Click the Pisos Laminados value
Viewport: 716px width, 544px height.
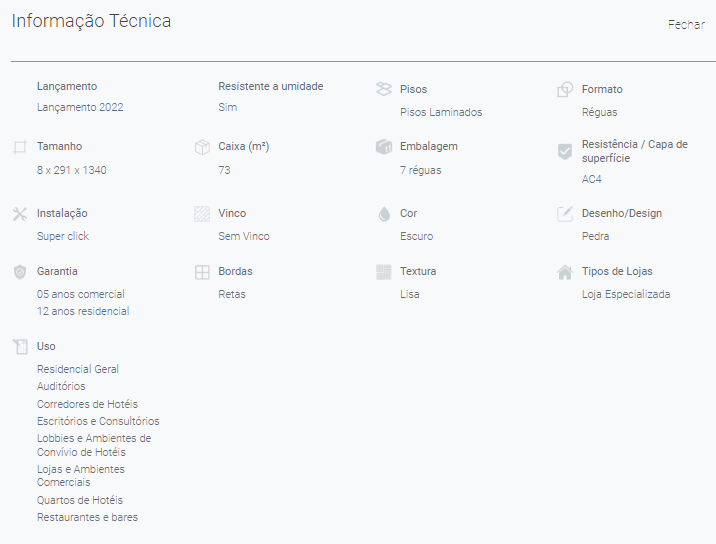(x=441, y=112)
